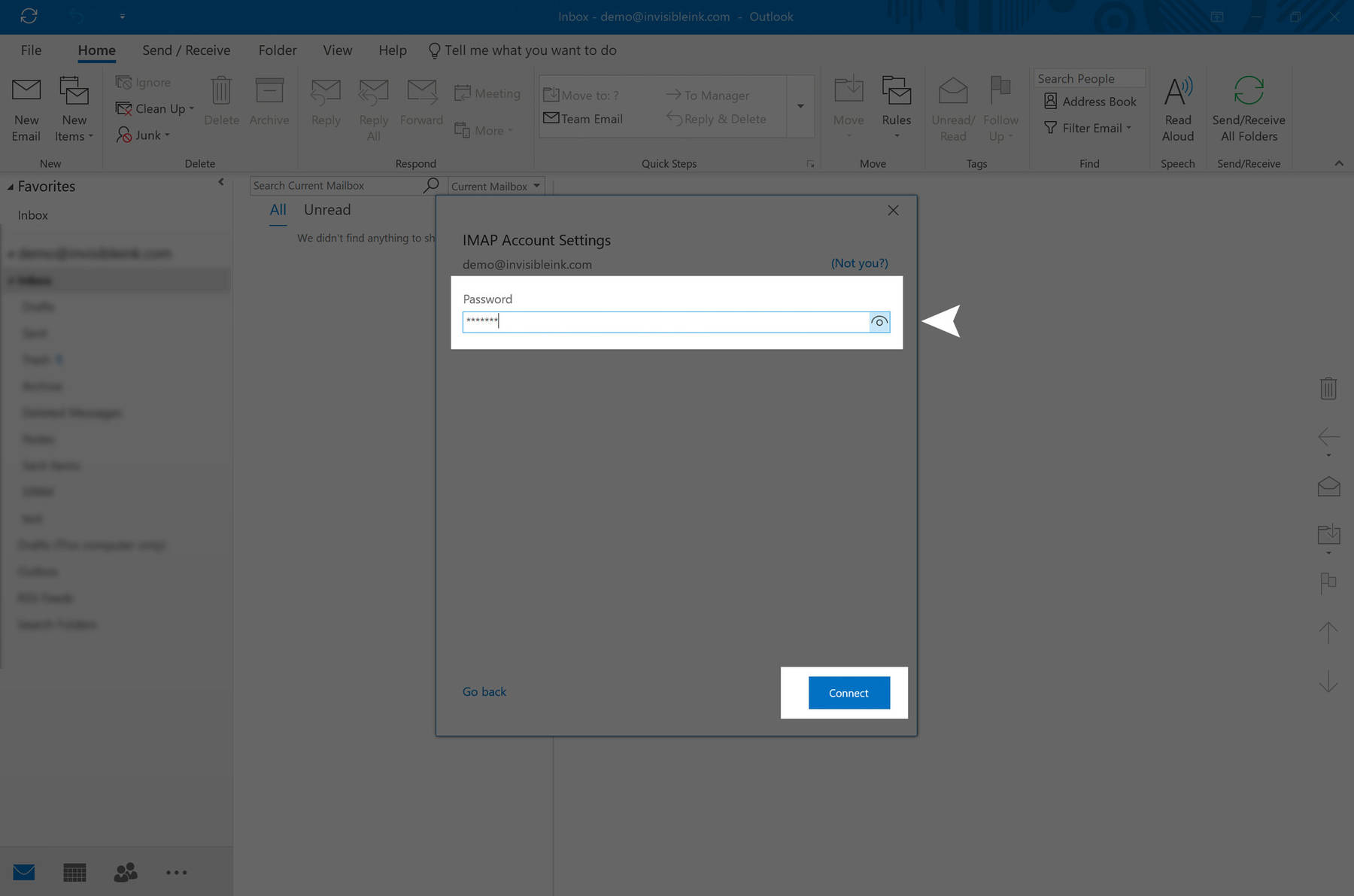Expand the Quick Steps gallery arrow
Viewport: 1354px width, 896px height.
pyautogui.click(x=800, y=106)
